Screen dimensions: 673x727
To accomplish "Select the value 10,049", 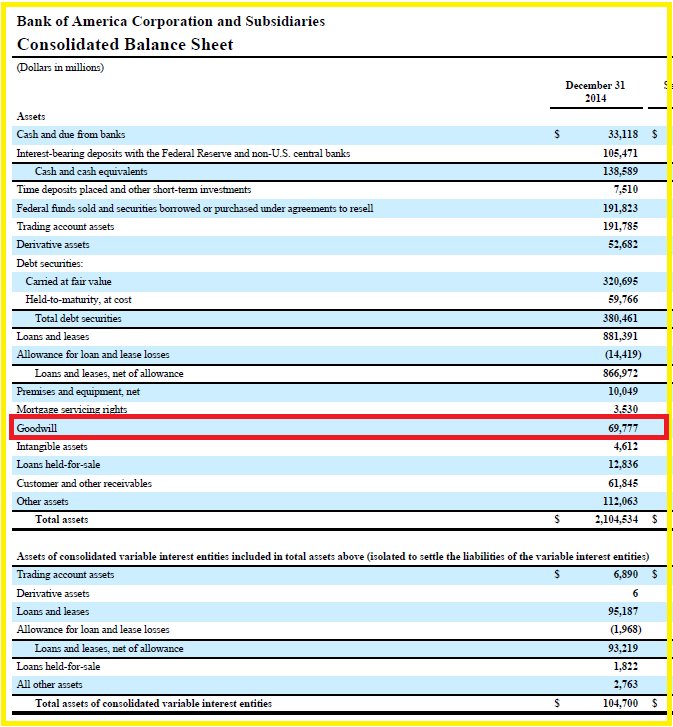I will coord(623,391).
